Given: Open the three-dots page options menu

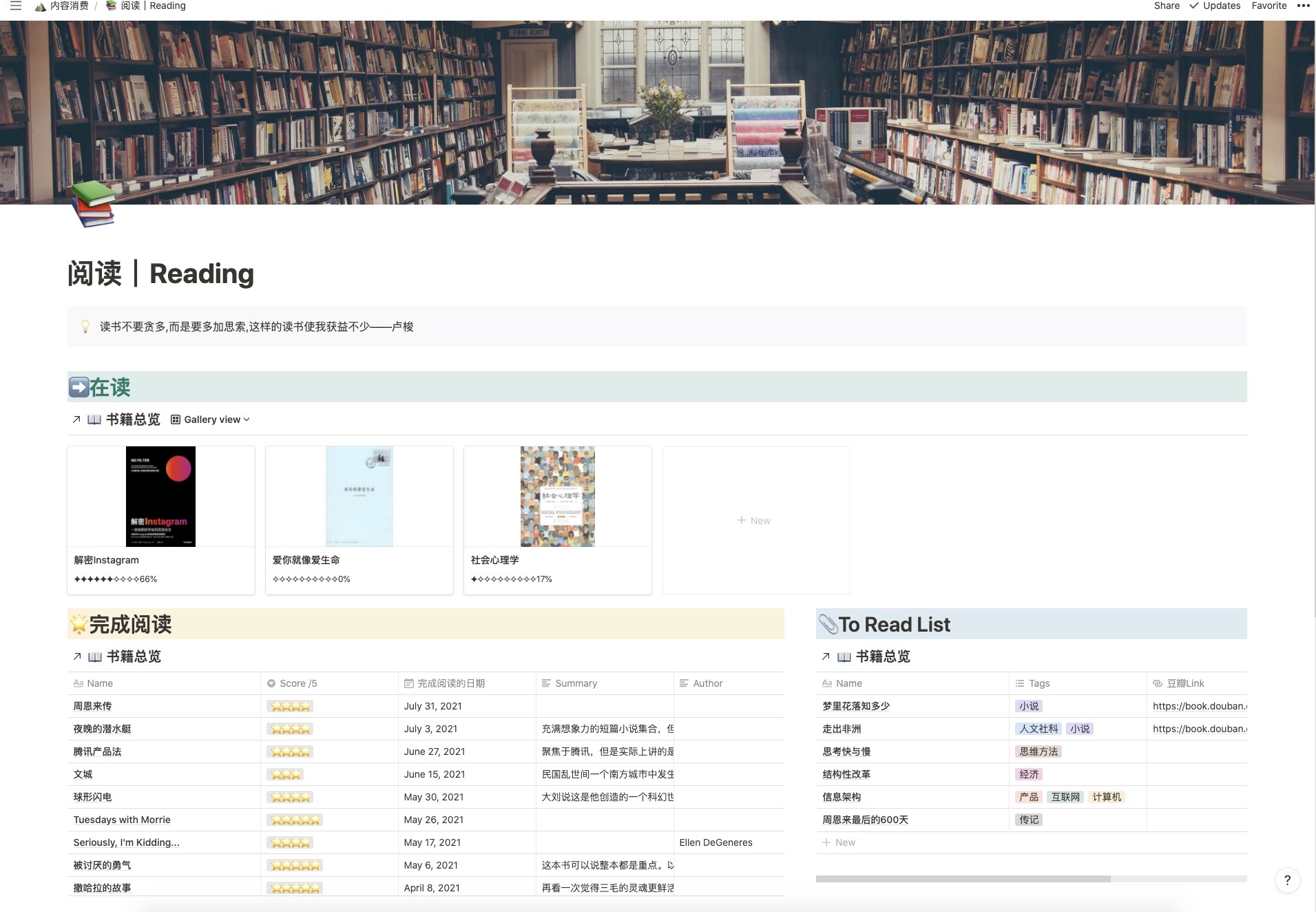Looking at the screenshot, I should pyautogui.click(x=1303, y=6).
